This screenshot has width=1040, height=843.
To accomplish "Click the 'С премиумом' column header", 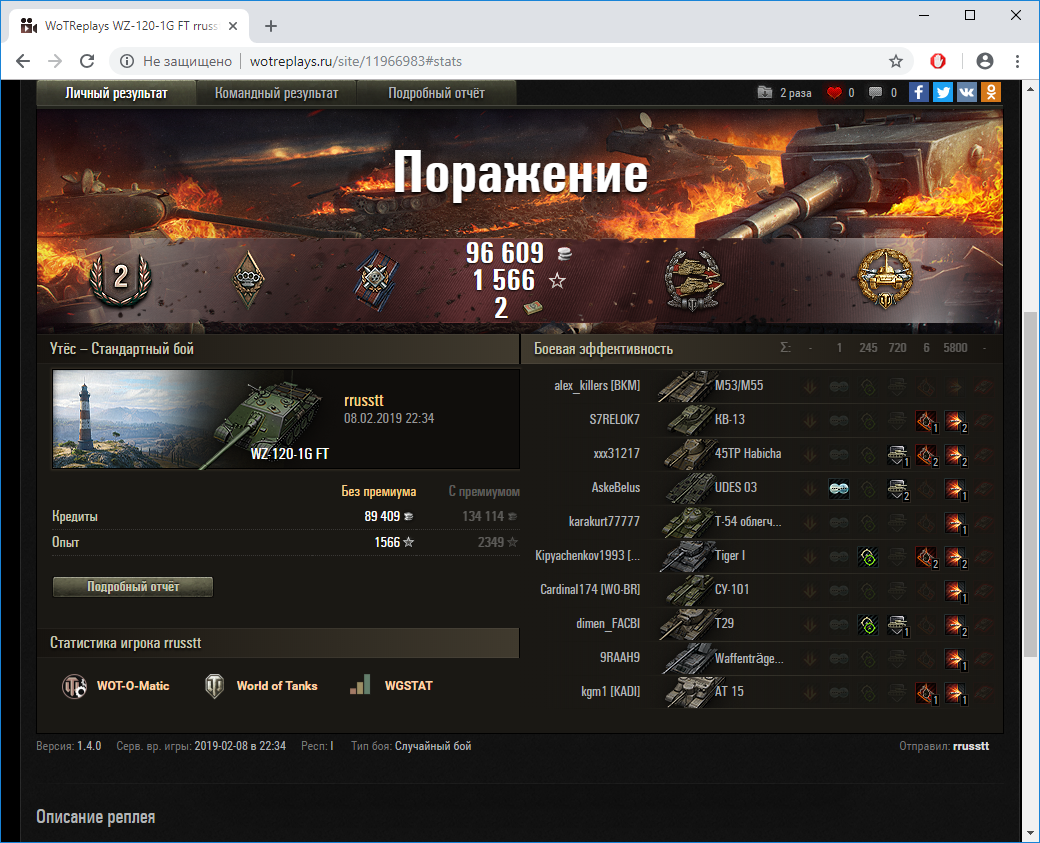I will tap(484, 491).
